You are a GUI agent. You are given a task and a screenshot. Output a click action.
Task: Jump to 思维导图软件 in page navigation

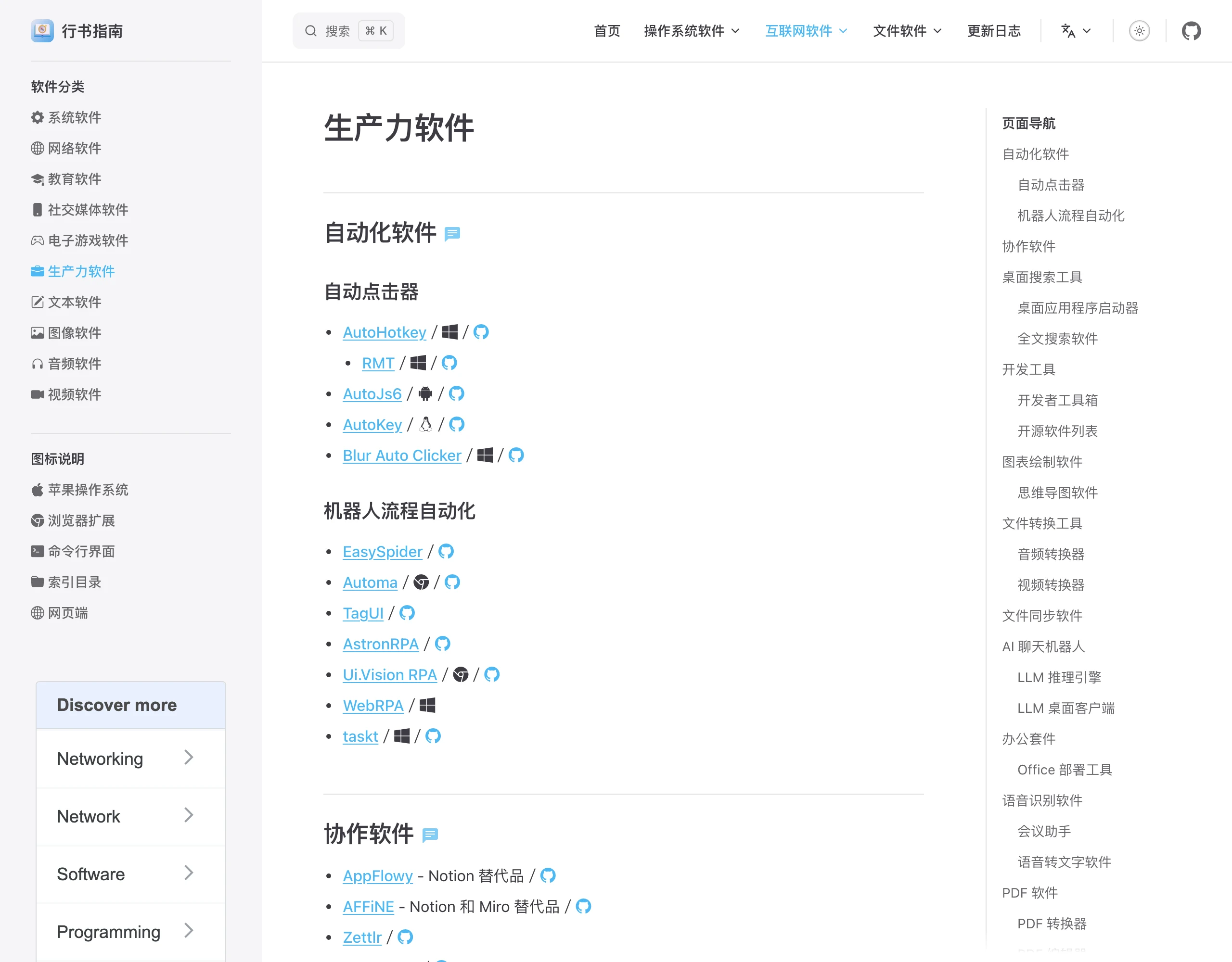click(1057, 492)
